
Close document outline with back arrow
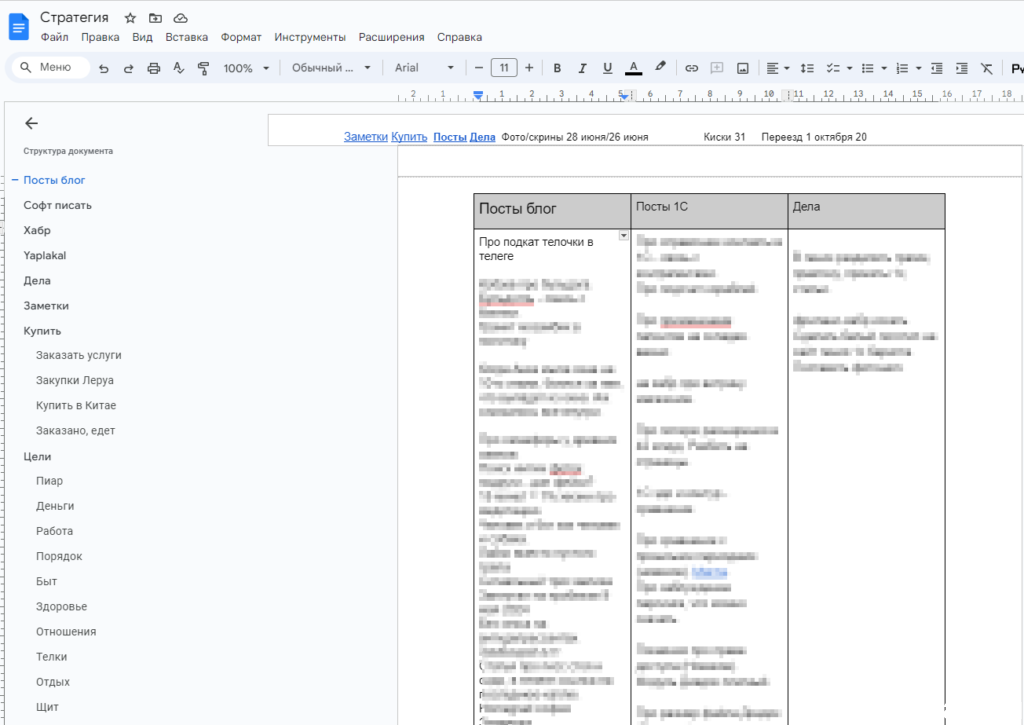click(31, 123)
